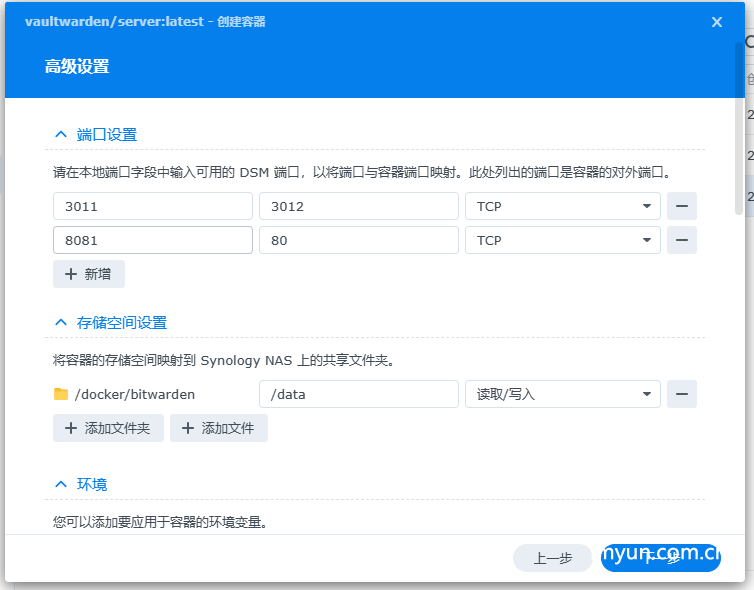Close the create container dialog
754x590 pixels.
coord(716,22)
